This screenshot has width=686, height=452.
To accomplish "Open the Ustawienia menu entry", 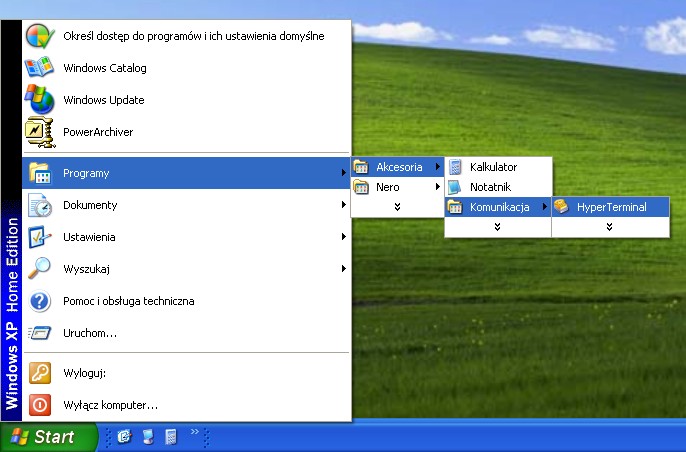I will pyautogui.click(x=186, y=237).
